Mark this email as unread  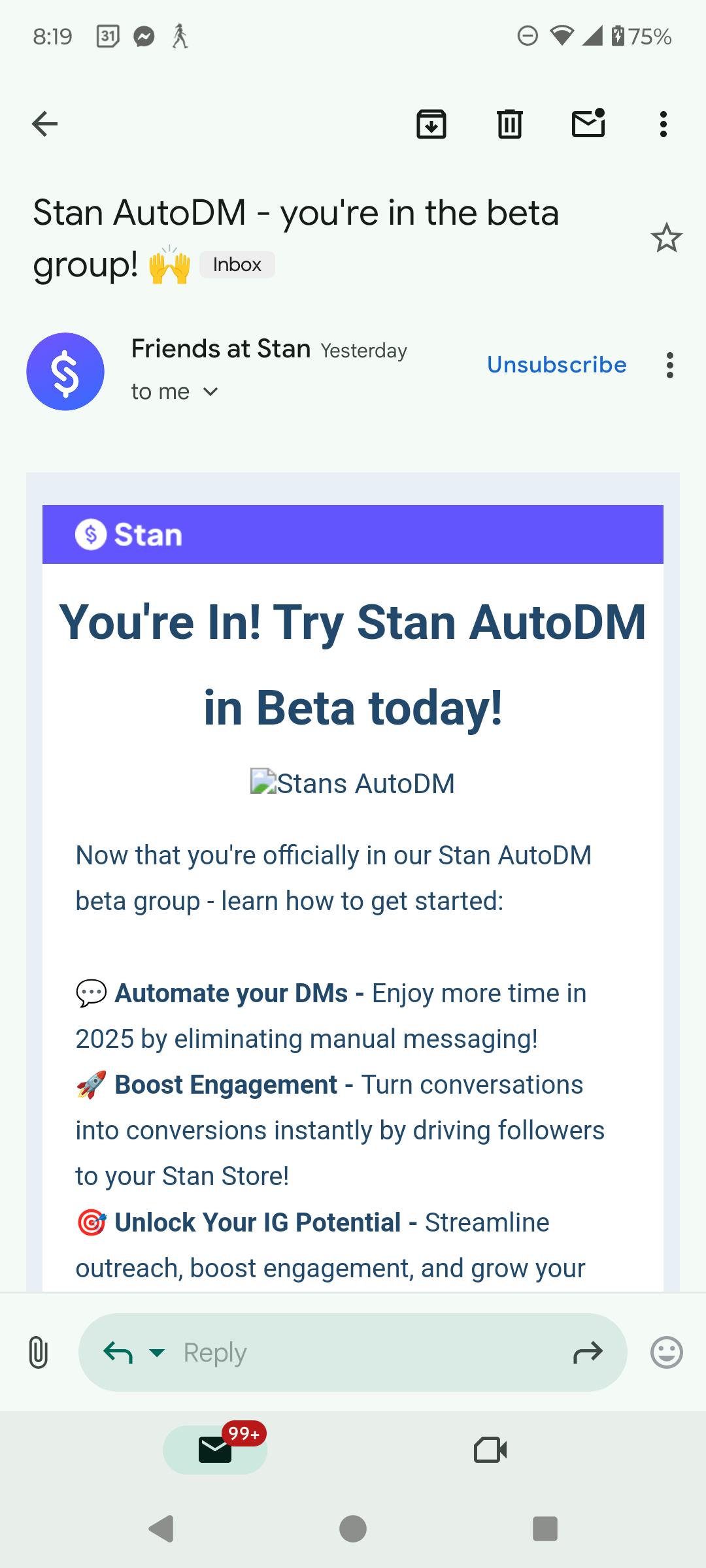pyautogui.click(x=588, y=123)
